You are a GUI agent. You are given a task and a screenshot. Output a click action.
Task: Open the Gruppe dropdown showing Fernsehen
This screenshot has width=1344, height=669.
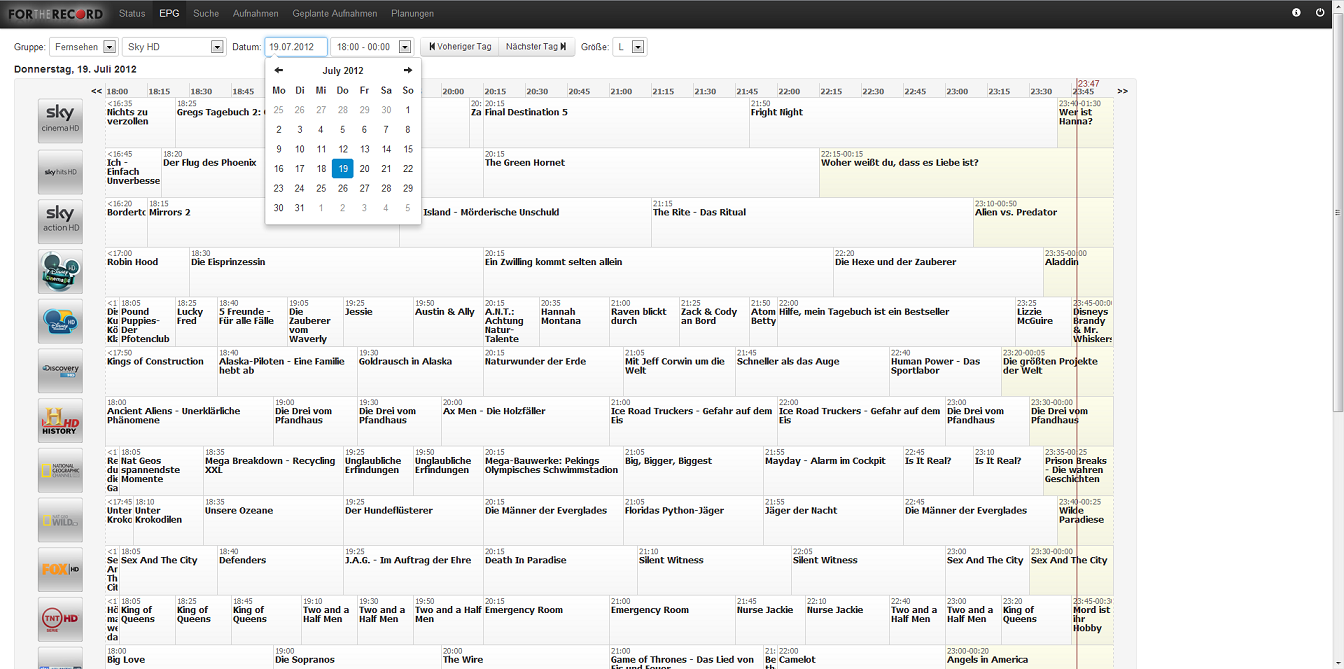click(x=84, y=47)
